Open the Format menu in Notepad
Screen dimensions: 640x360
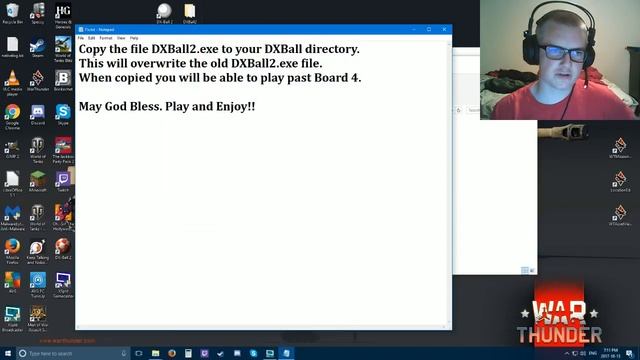click(106, 38)
